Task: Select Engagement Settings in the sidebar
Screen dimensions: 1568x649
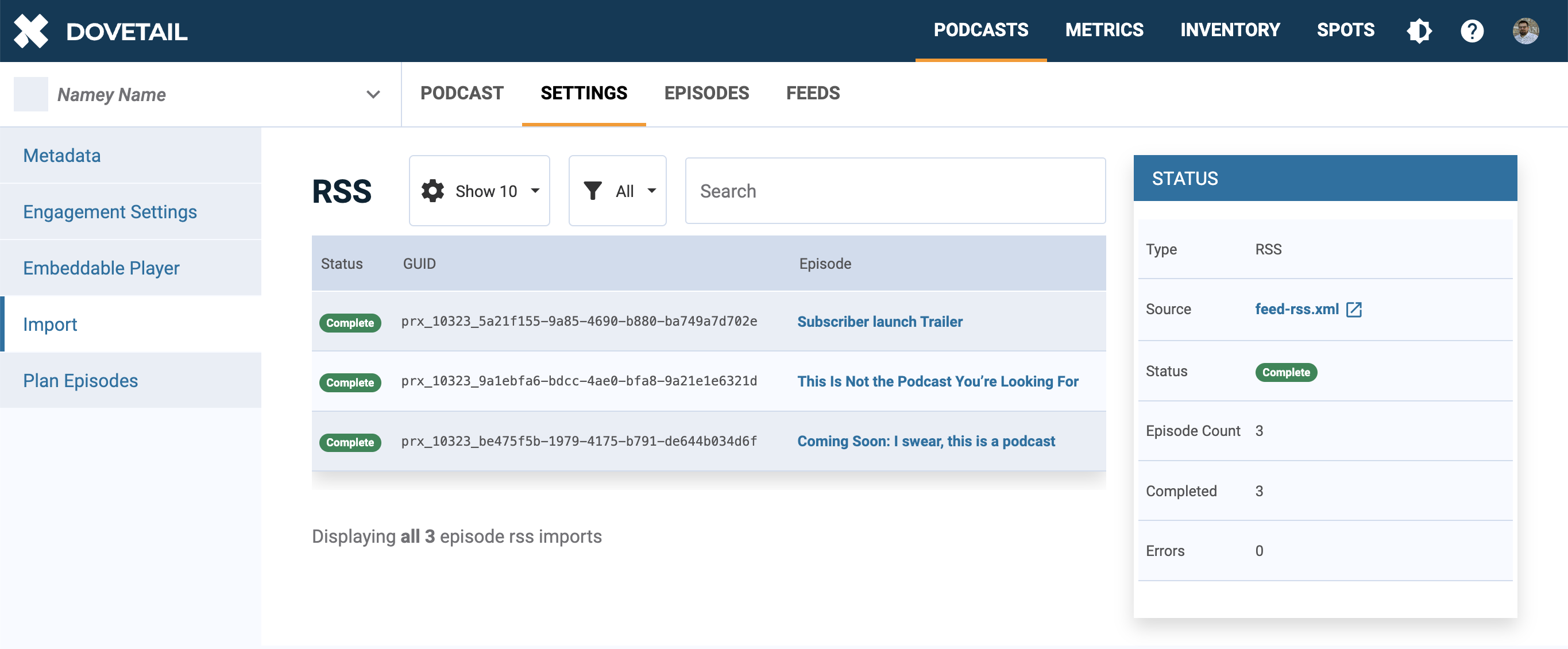Action: tap(110, 212)
